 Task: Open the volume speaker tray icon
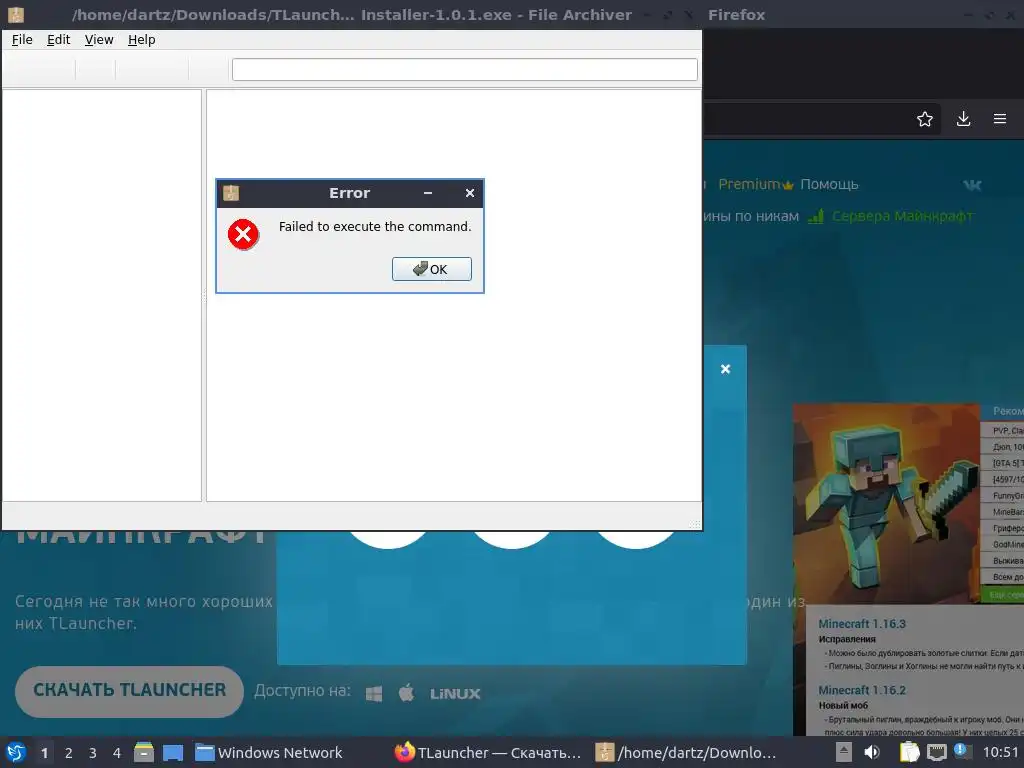click(x=872, y=752)
